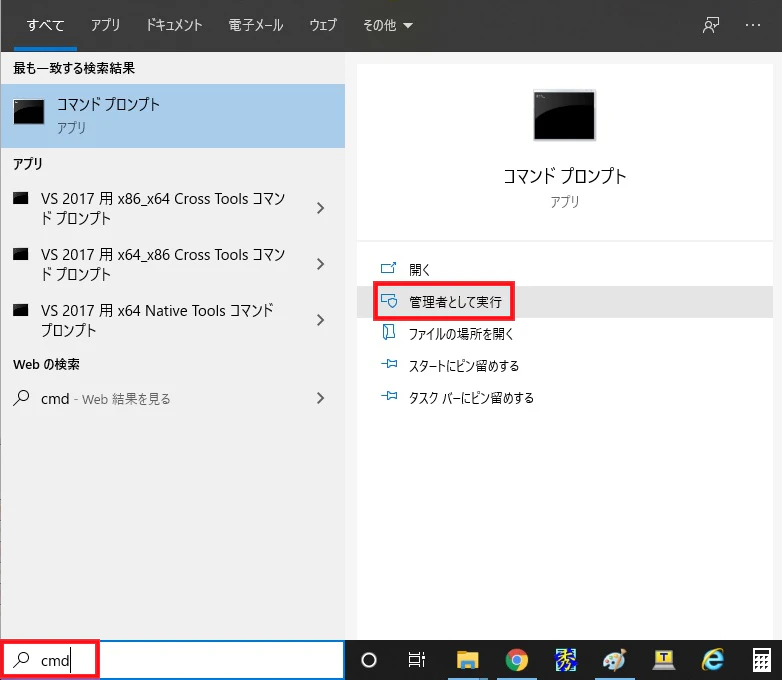This screenshot has height=680, width=782.
Task: Open the feedback icon in search header
Action: pyautogui.click(x=711, y=25)
